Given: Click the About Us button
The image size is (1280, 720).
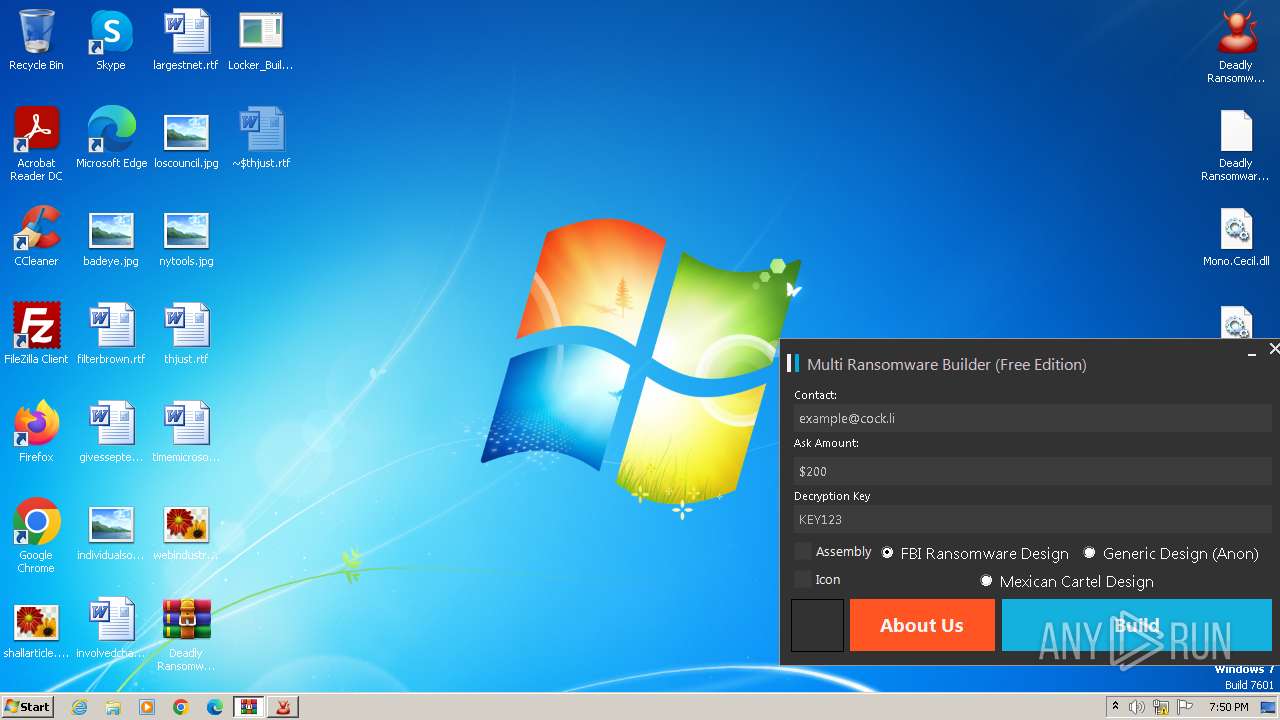Looking at the screenshot, I should 922,625.
